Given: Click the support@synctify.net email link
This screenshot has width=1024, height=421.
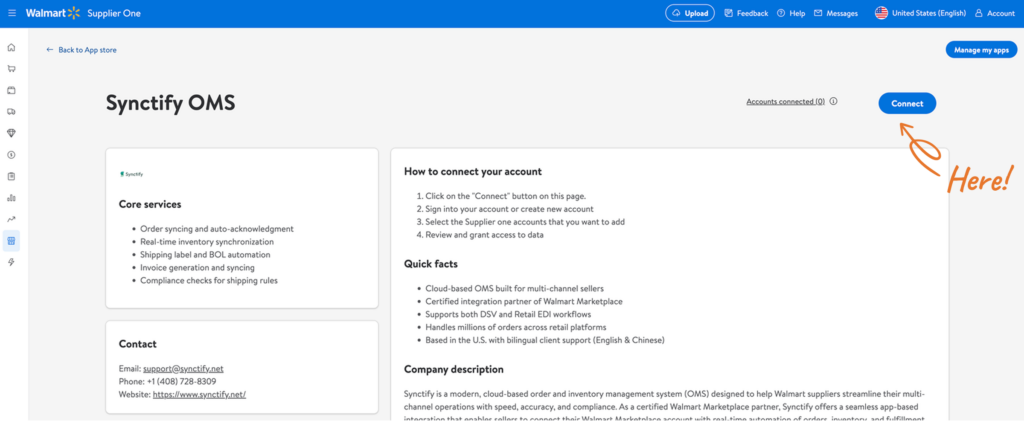Looking at the screenshot, I should [183, 368].
